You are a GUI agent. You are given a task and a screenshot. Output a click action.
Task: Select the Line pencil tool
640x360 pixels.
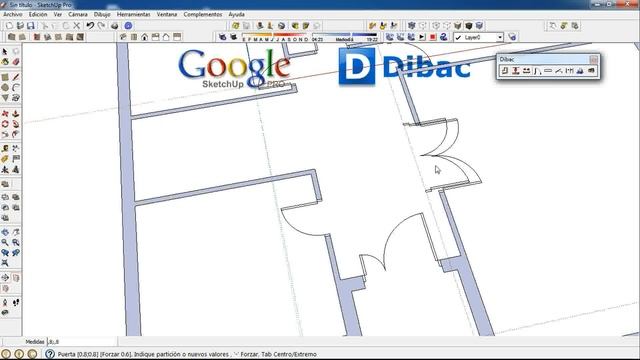tap(16, 77)
